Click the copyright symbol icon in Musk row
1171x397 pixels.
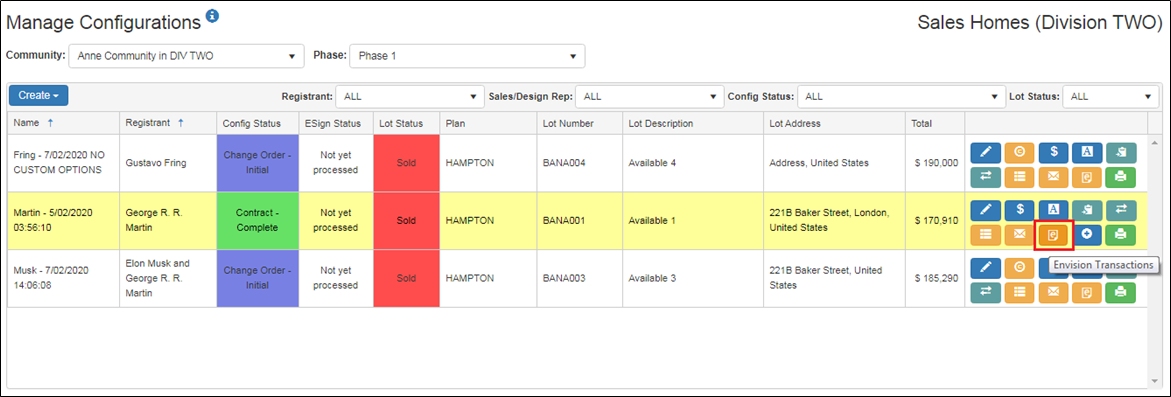[1019, 266]
